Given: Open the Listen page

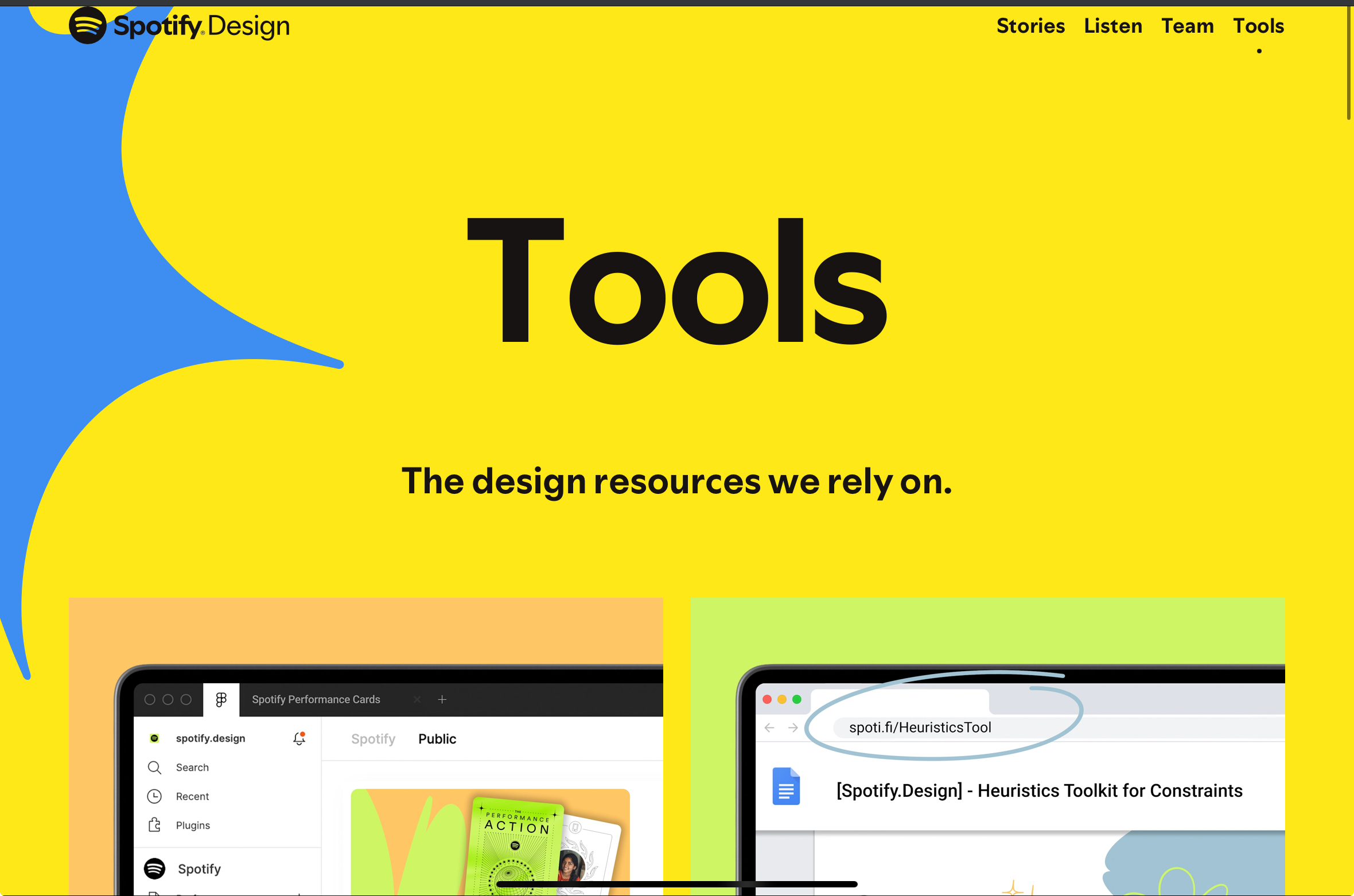Looking at the screenshot, I should point(1113,26).
